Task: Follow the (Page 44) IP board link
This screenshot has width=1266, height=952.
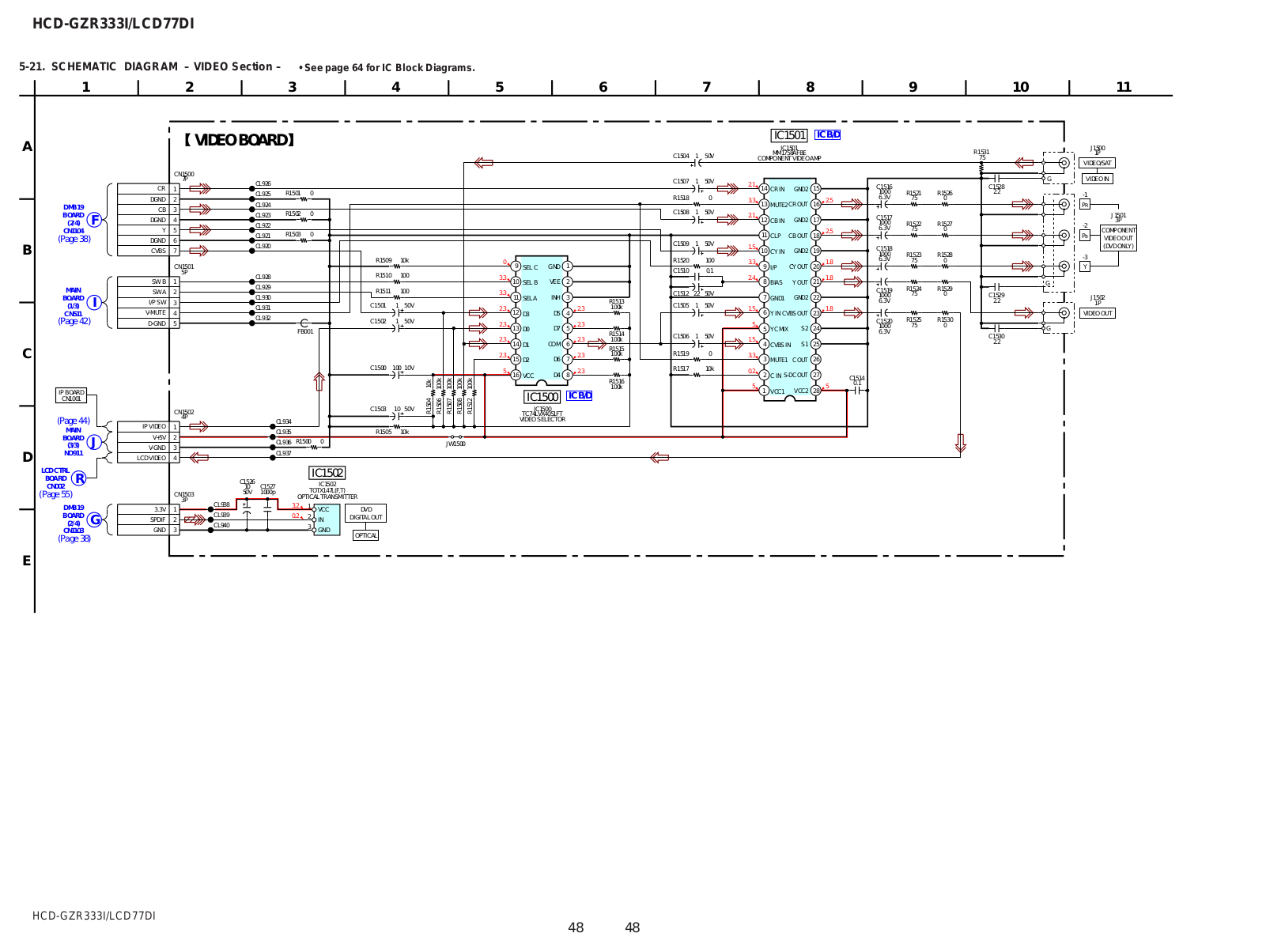Action: point(74,421)
